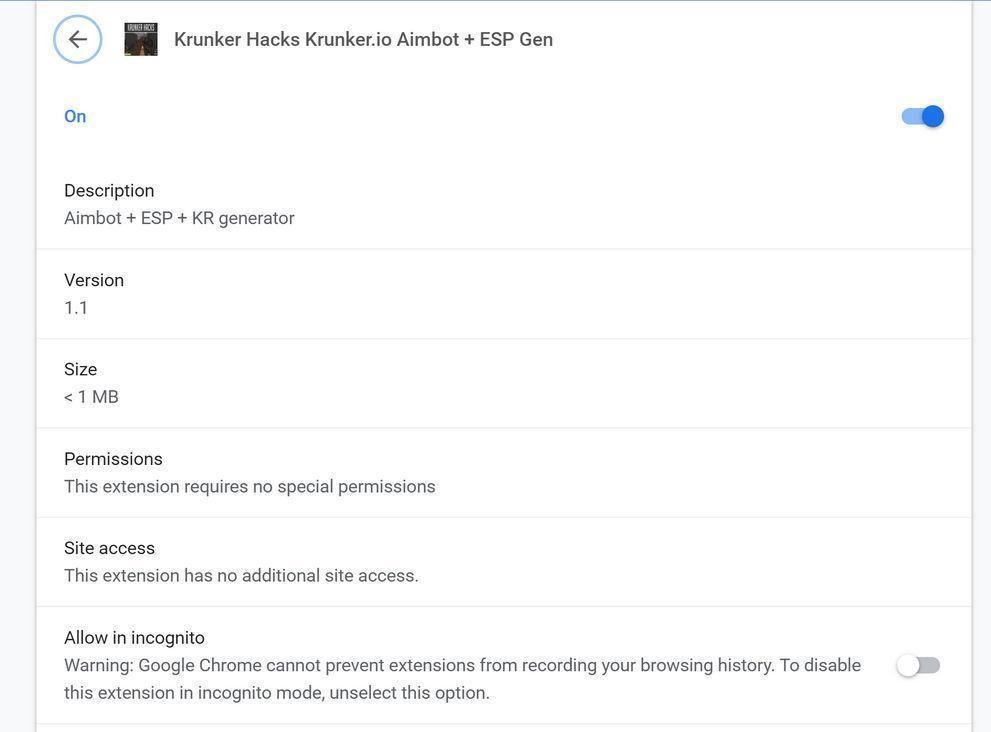Click the '< 1 MB' size value

91,397
